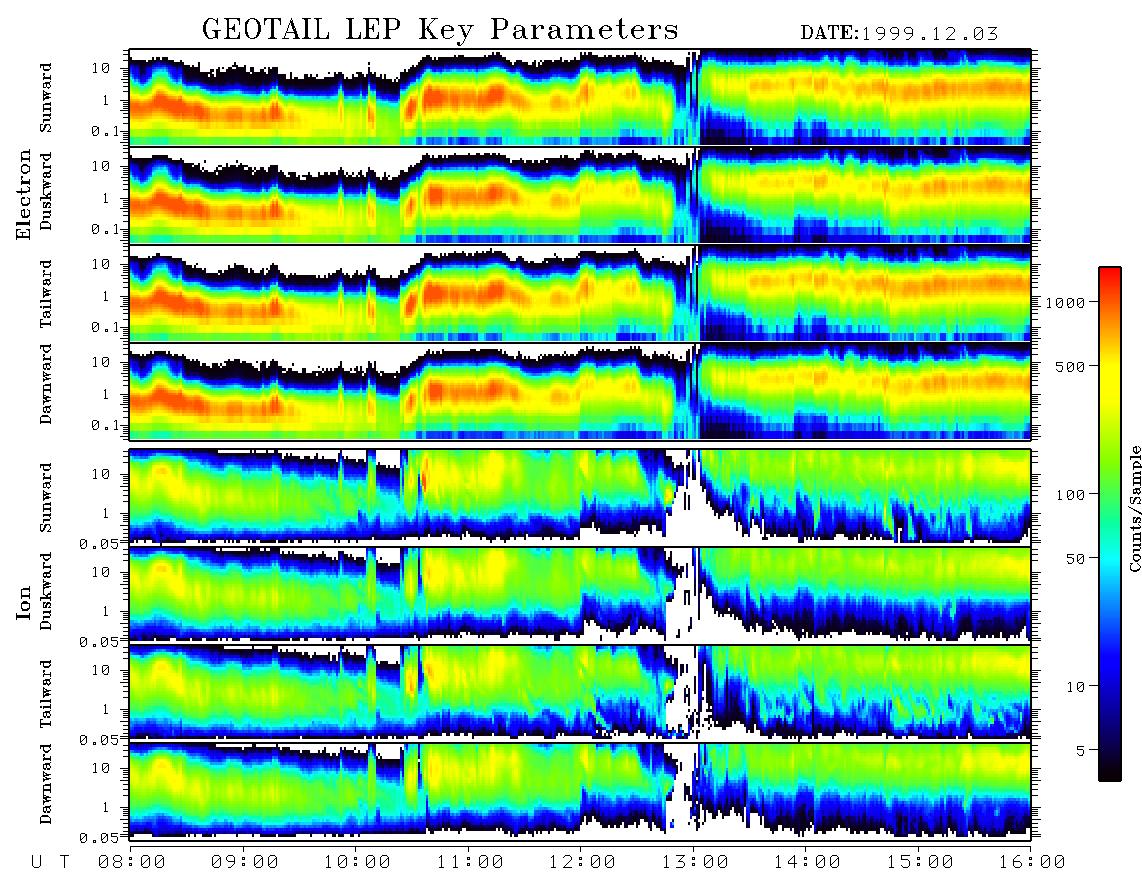Screen dimensions: 1142x880
Task: Click the 09:00 time tick label
Action: [x=244, y=862]
